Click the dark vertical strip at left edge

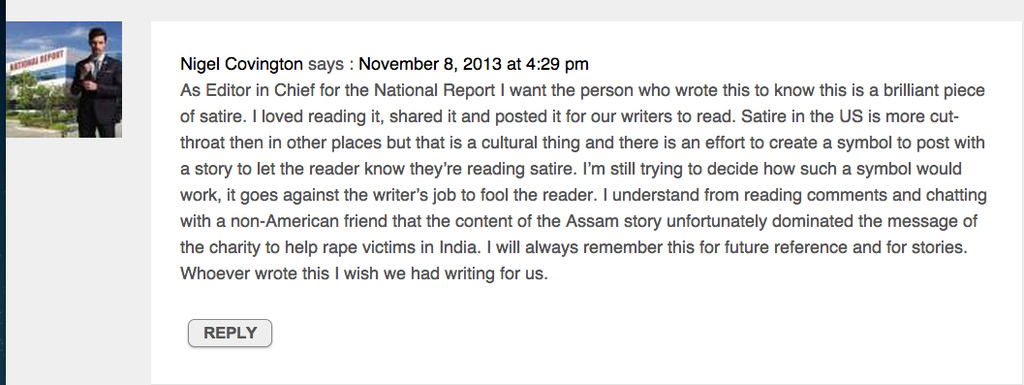click(x=3, y=196)
